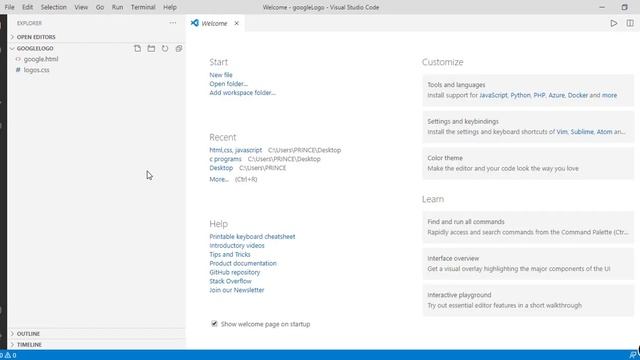Open the Interactive playground card
This screenshot has height=360, width=640.
pos(528,300)
